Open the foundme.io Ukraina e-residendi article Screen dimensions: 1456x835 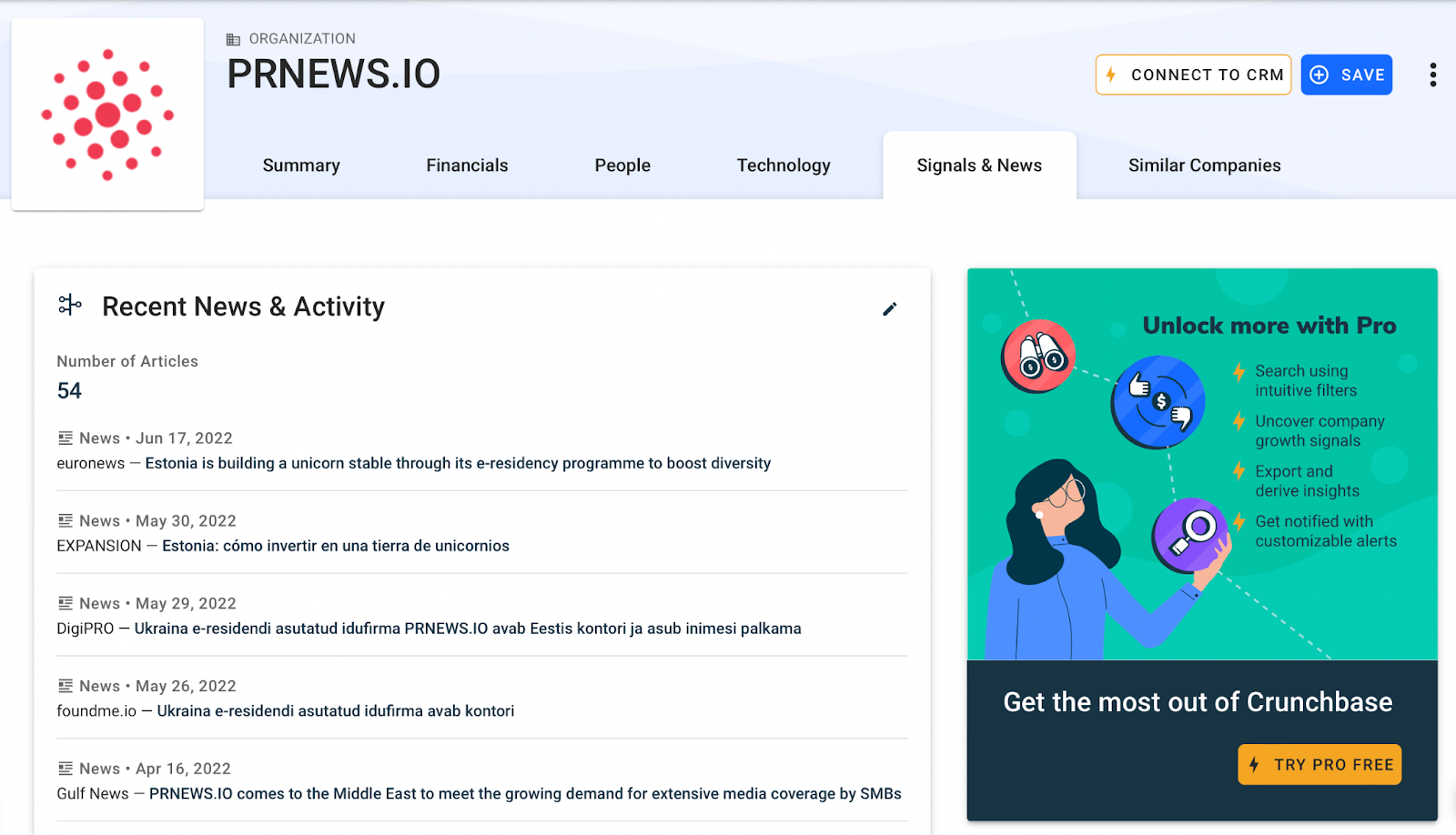click(336, 710)
